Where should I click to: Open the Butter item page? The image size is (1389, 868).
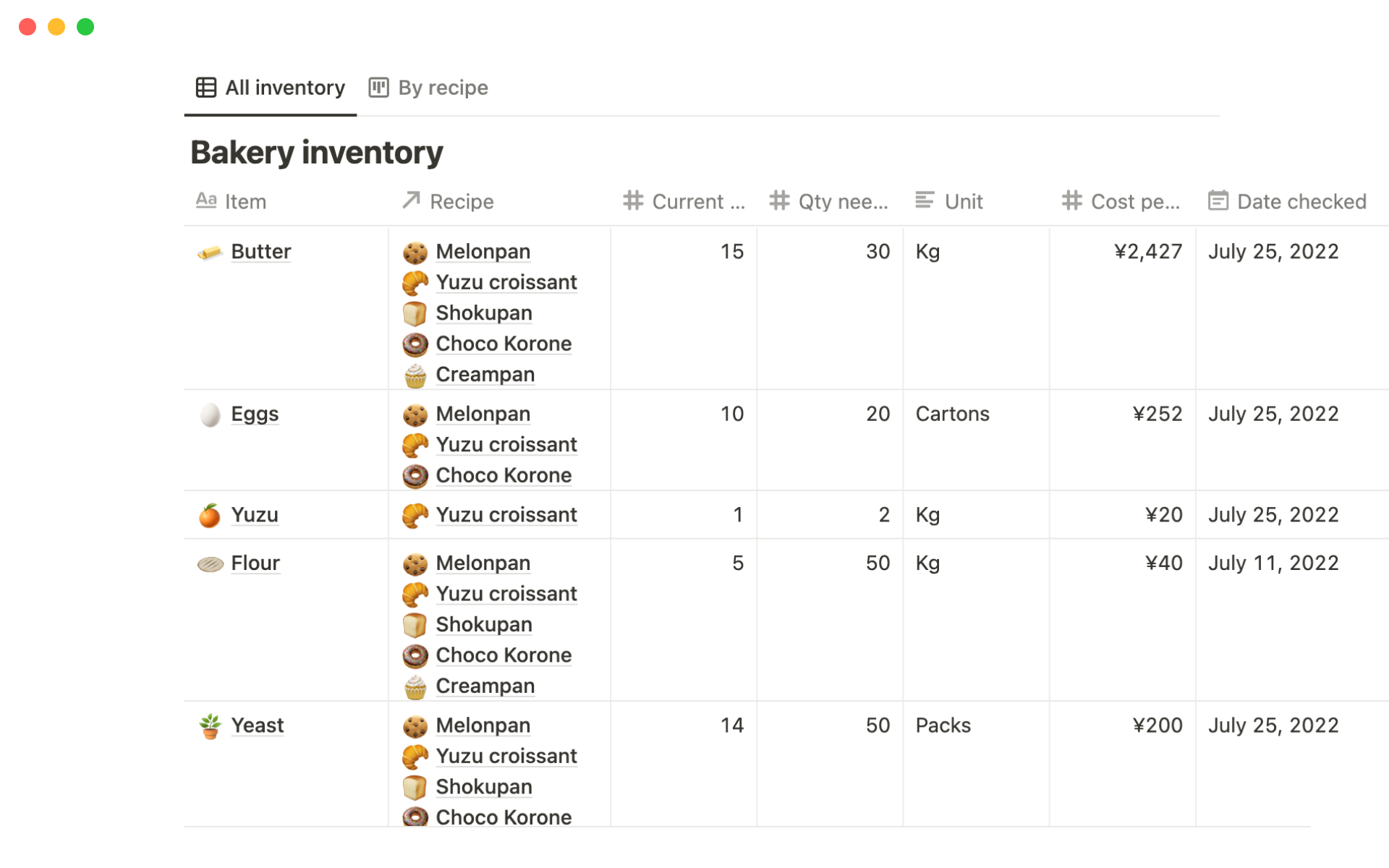(x=260, y=252)
